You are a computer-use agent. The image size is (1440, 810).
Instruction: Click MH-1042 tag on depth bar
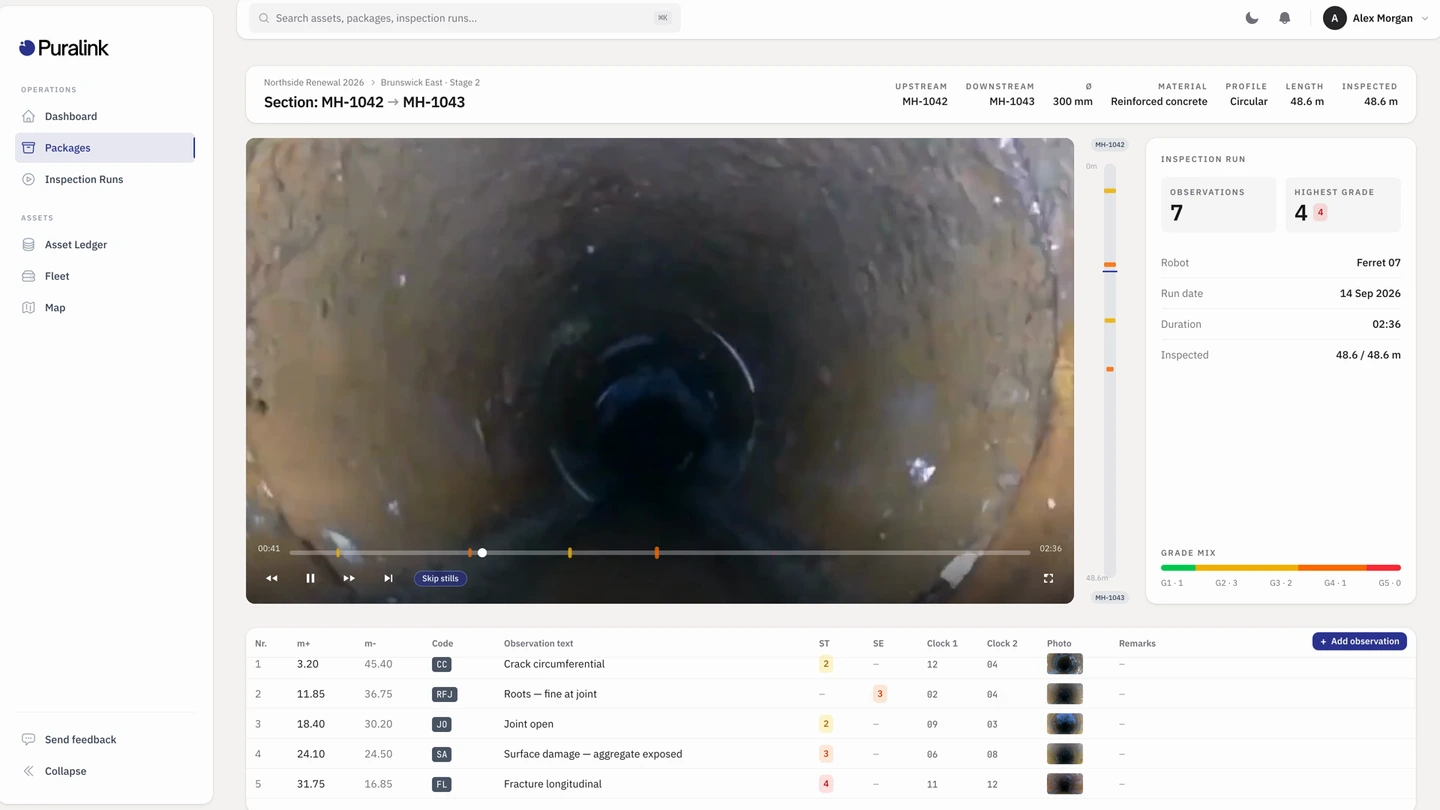pyautogui.click(x=1109, y=145)
